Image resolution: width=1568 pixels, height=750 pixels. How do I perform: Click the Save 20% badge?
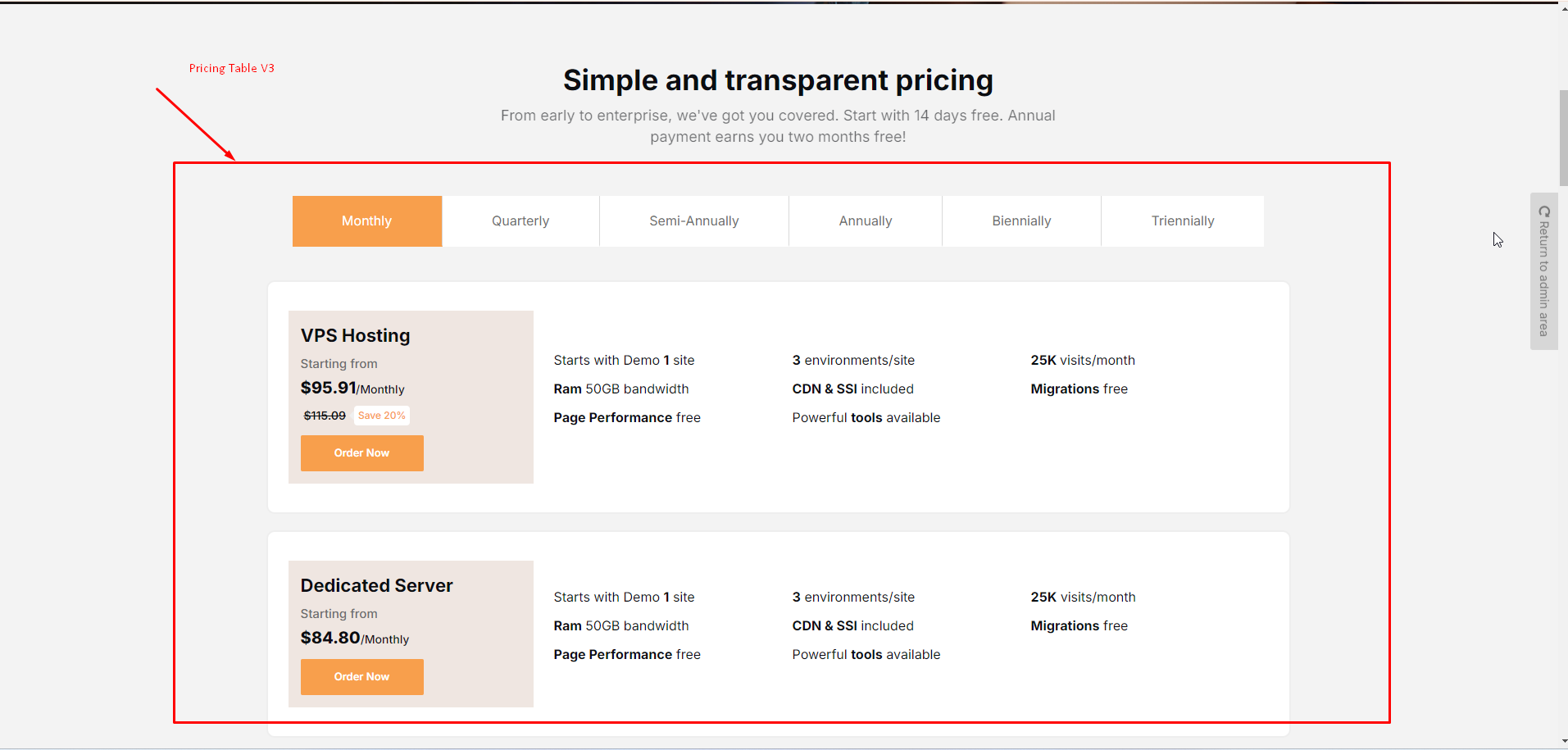tap(381, 416)
